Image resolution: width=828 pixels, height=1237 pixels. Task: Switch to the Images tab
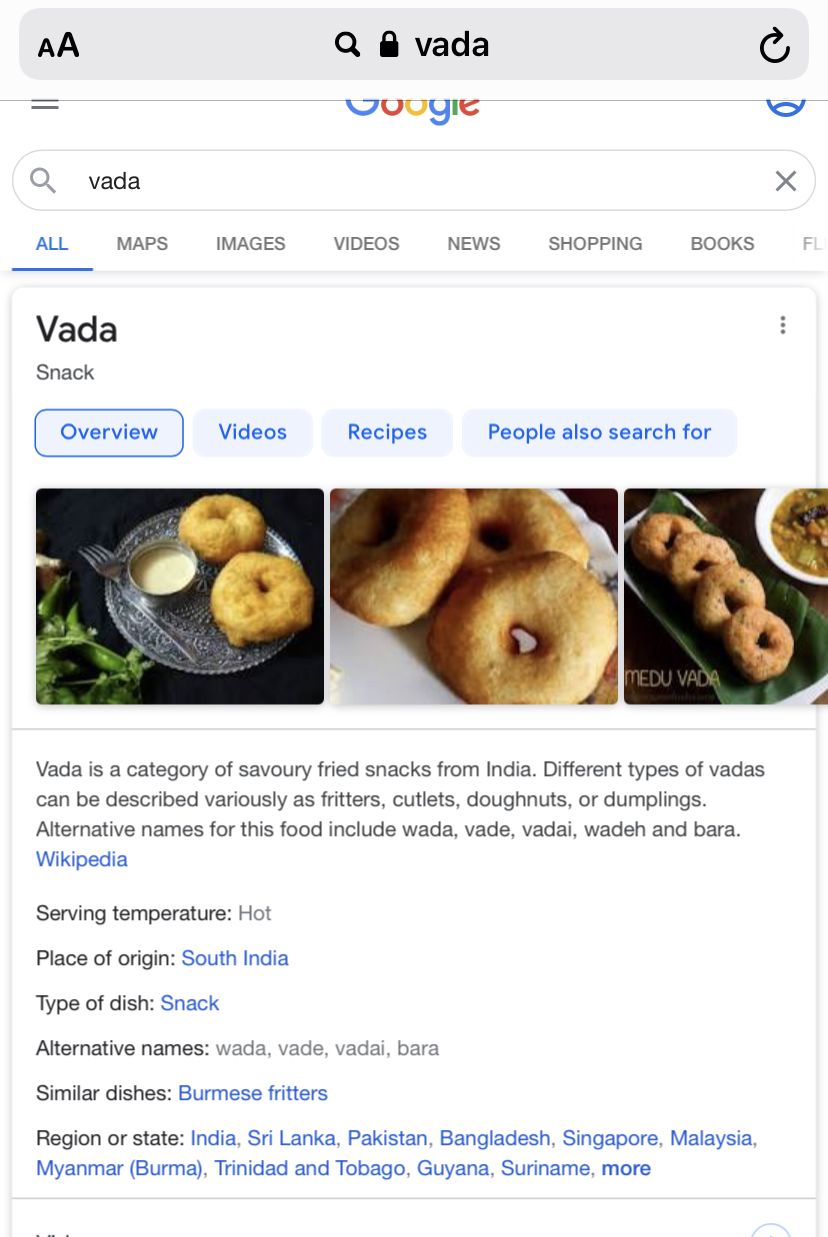250,243
